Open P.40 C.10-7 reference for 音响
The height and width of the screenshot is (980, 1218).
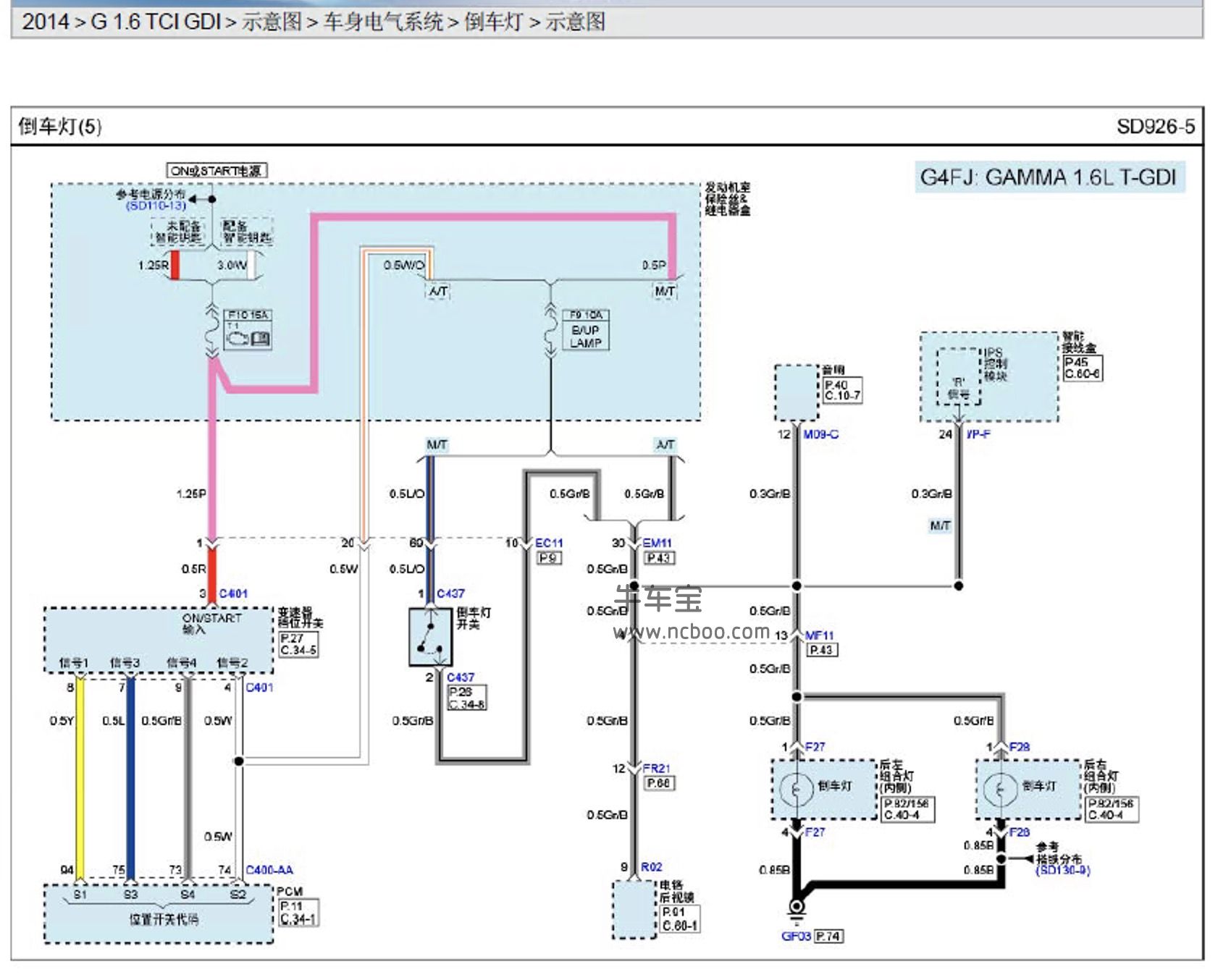point(843,391)
